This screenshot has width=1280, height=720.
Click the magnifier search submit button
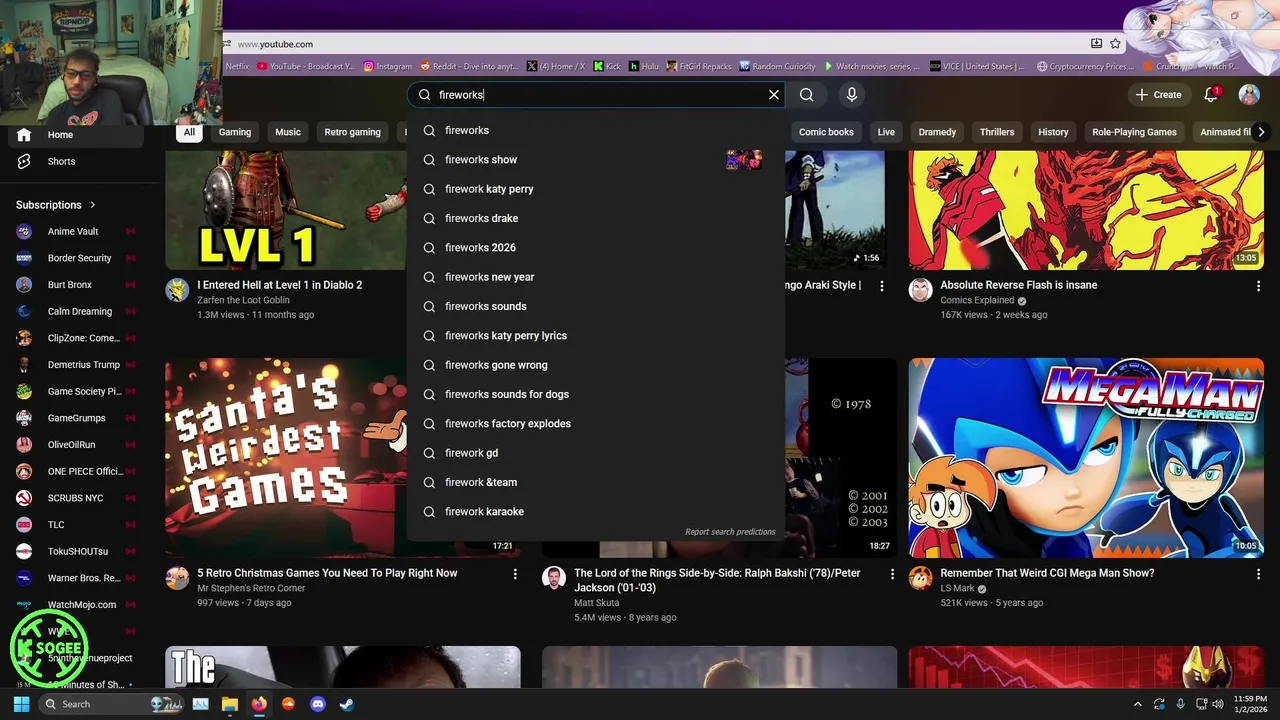tap(807, 95)
